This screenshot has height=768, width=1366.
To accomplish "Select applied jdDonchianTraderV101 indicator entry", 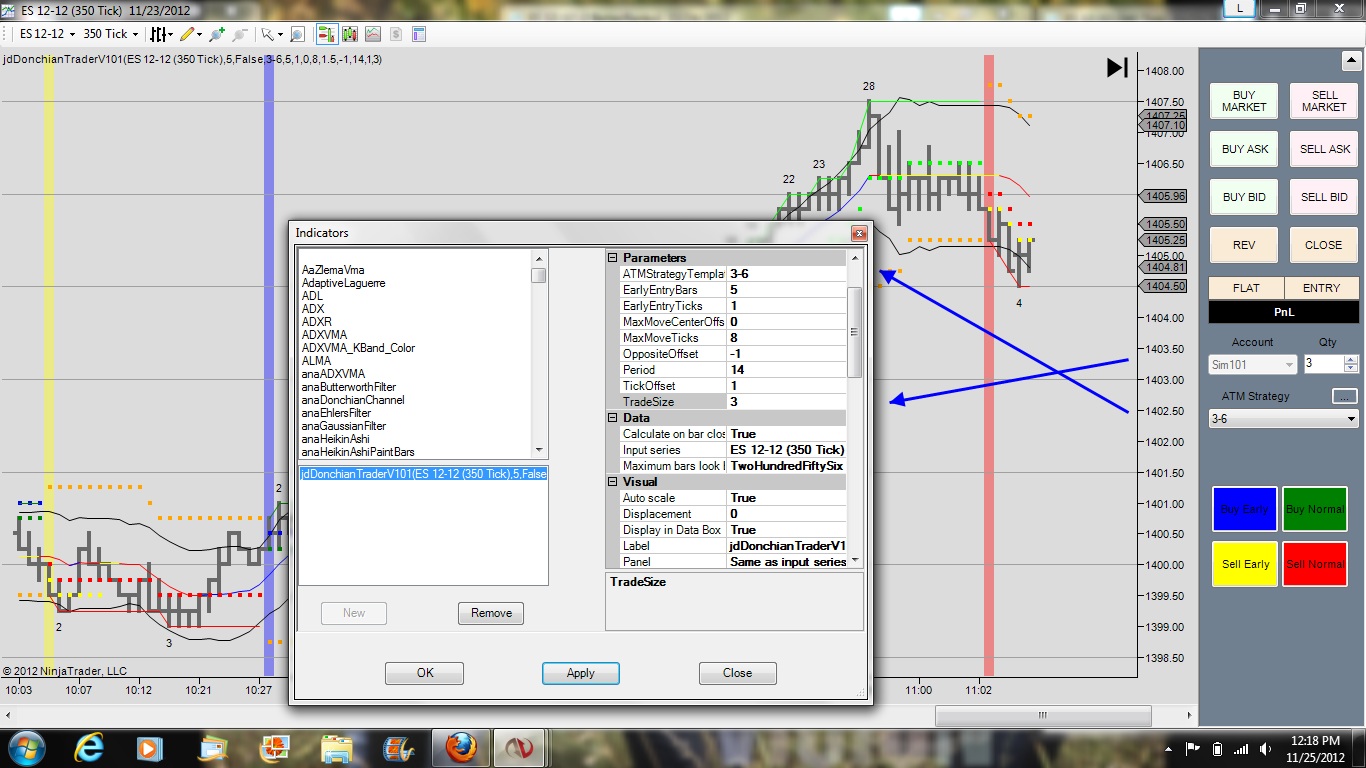I will point(423,474).
